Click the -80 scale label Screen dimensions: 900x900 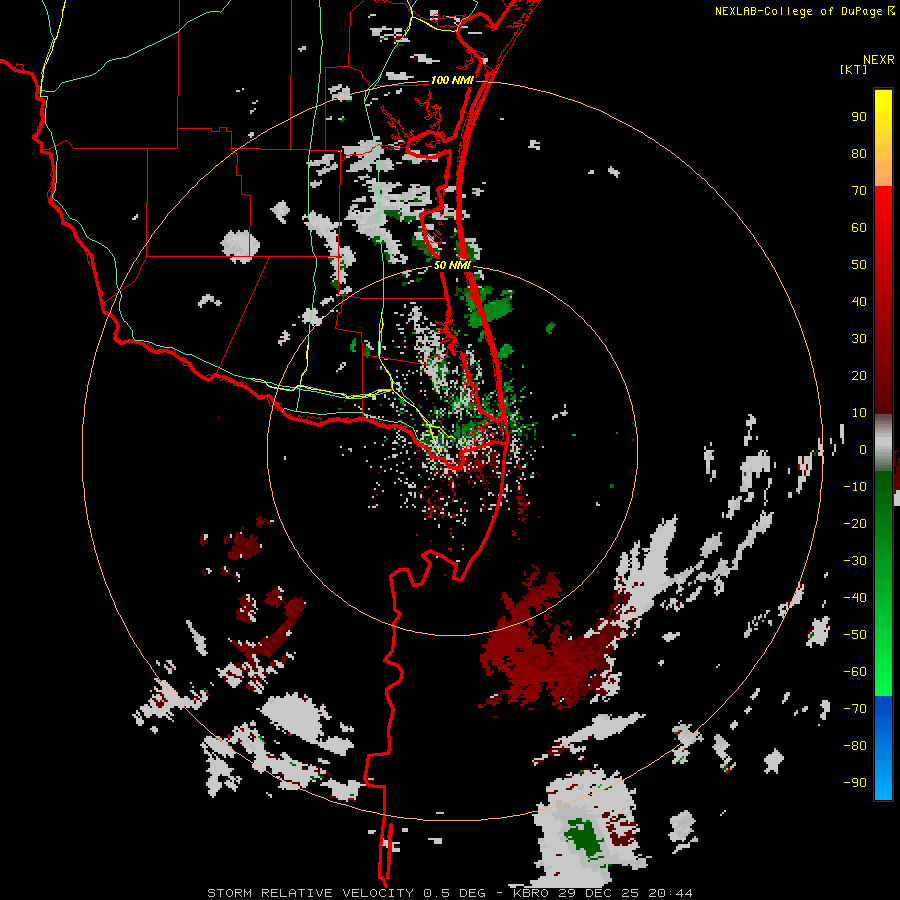(x=855, y=746)
